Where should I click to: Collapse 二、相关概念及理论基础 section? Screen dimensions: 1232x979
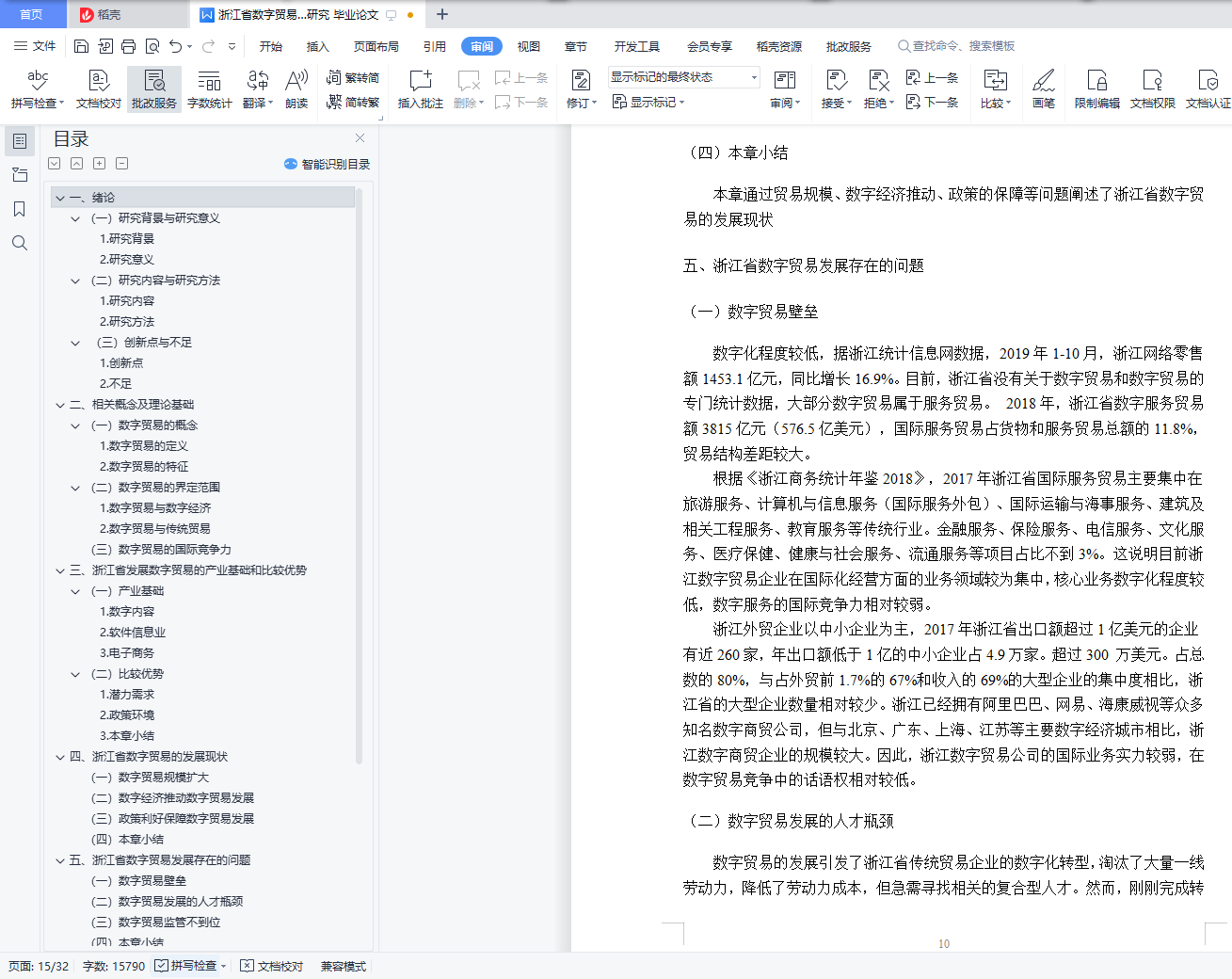[x=60, y=405]
